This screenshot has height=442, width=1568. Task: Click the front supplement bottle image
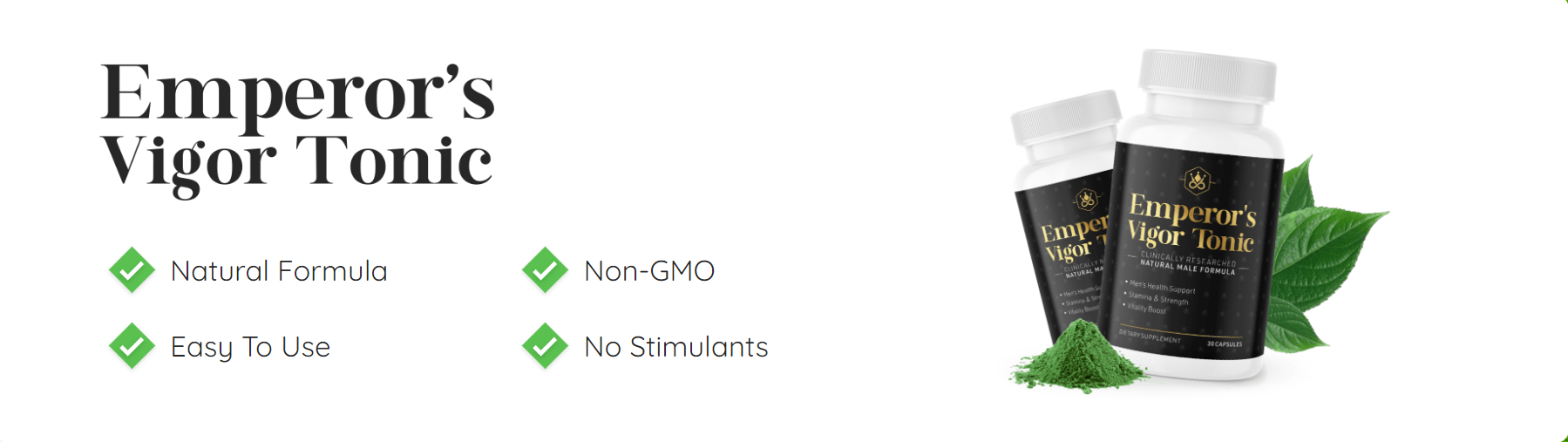(x=1198, y=216)
